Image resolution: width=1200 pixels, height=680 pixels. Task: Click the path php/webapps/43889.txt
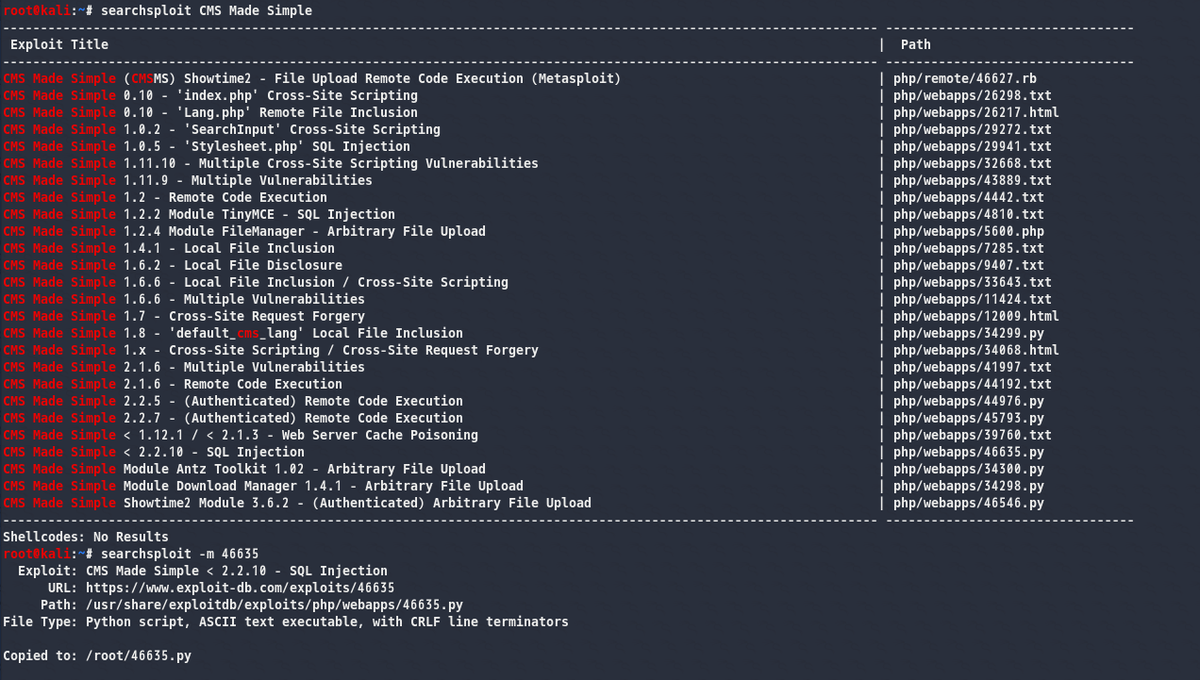973,180
